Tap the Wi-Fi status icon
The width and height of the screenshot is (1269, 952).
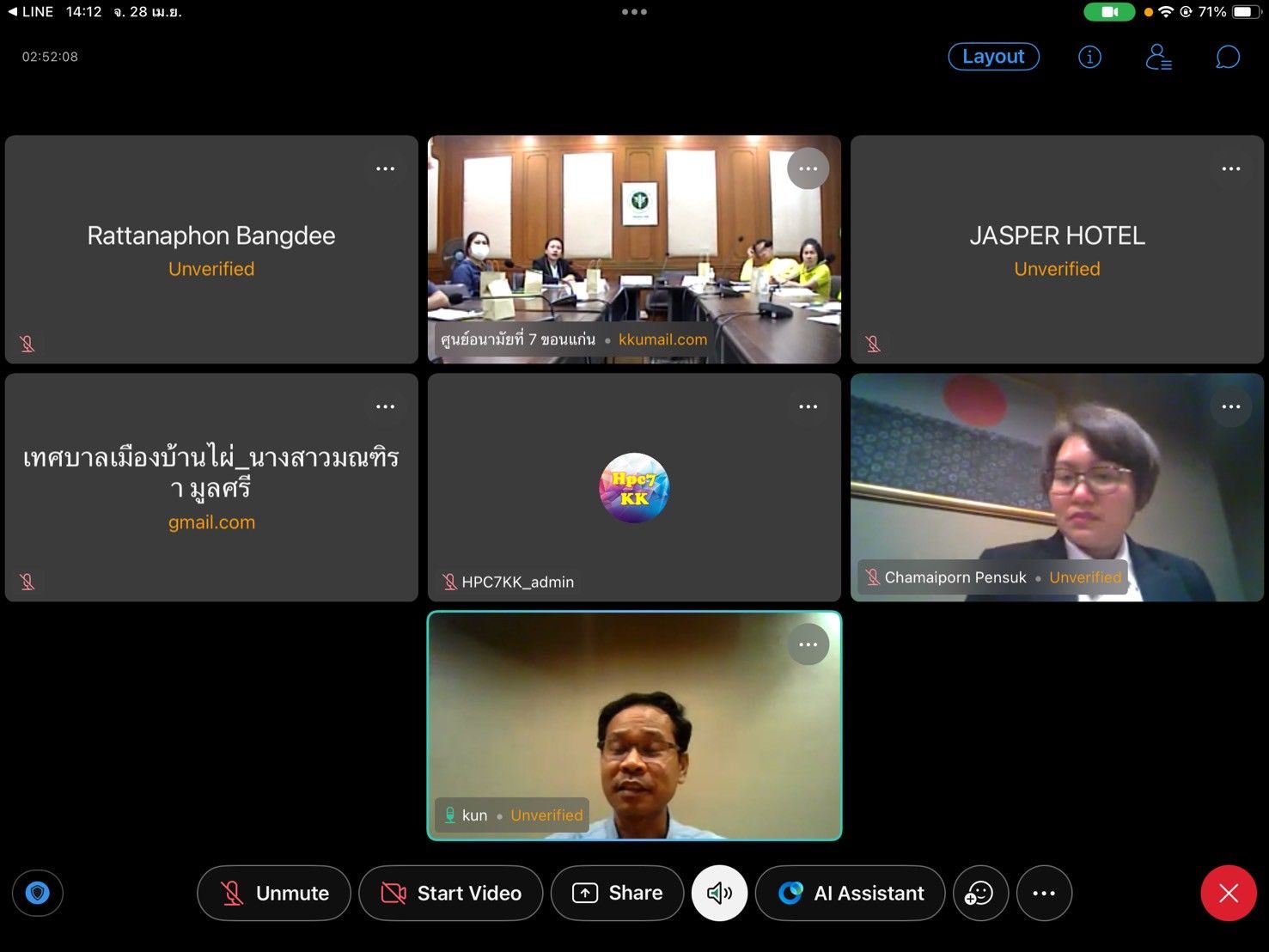click(x=1166, y=12)
